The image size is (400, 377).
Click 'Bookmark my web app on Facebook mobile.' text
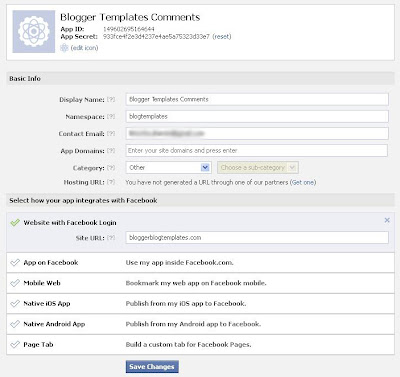[x=196, y=283]
